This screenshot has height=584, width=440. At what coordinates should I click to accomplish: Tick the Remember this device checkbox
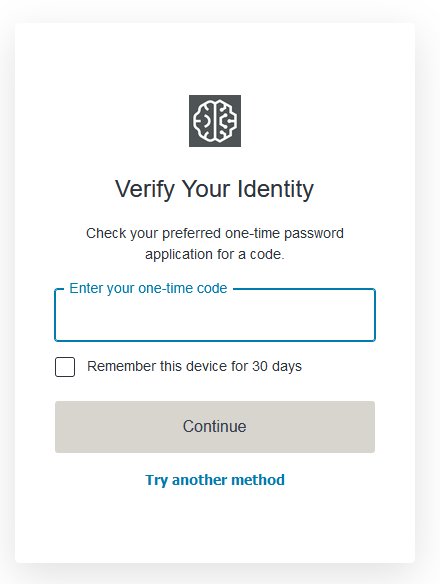point(65,367)
